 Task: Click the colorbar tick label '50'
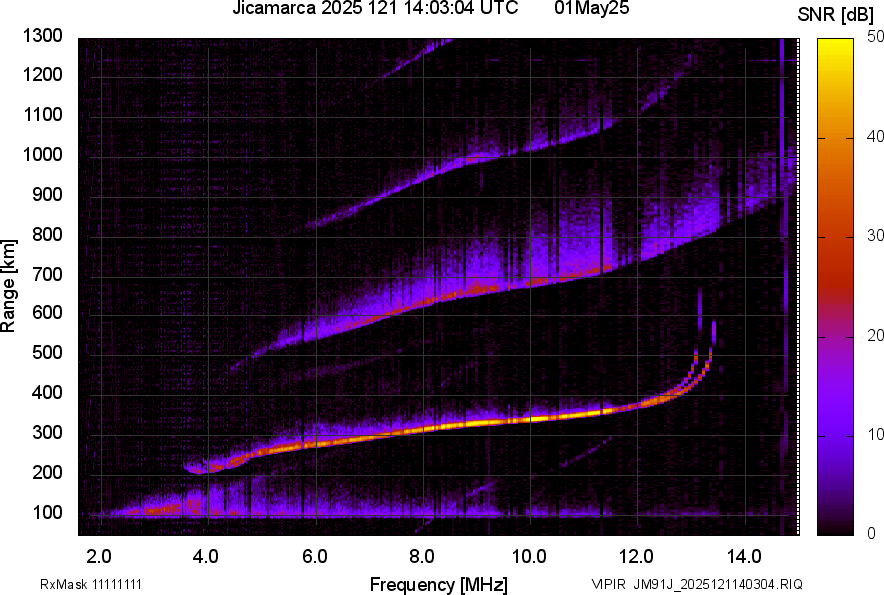tap(876, 37)
